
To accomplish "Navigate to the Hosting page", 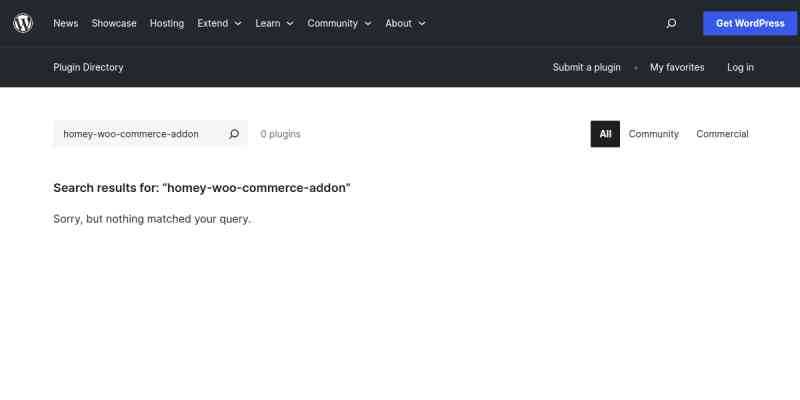I will (x=167, y=23).
